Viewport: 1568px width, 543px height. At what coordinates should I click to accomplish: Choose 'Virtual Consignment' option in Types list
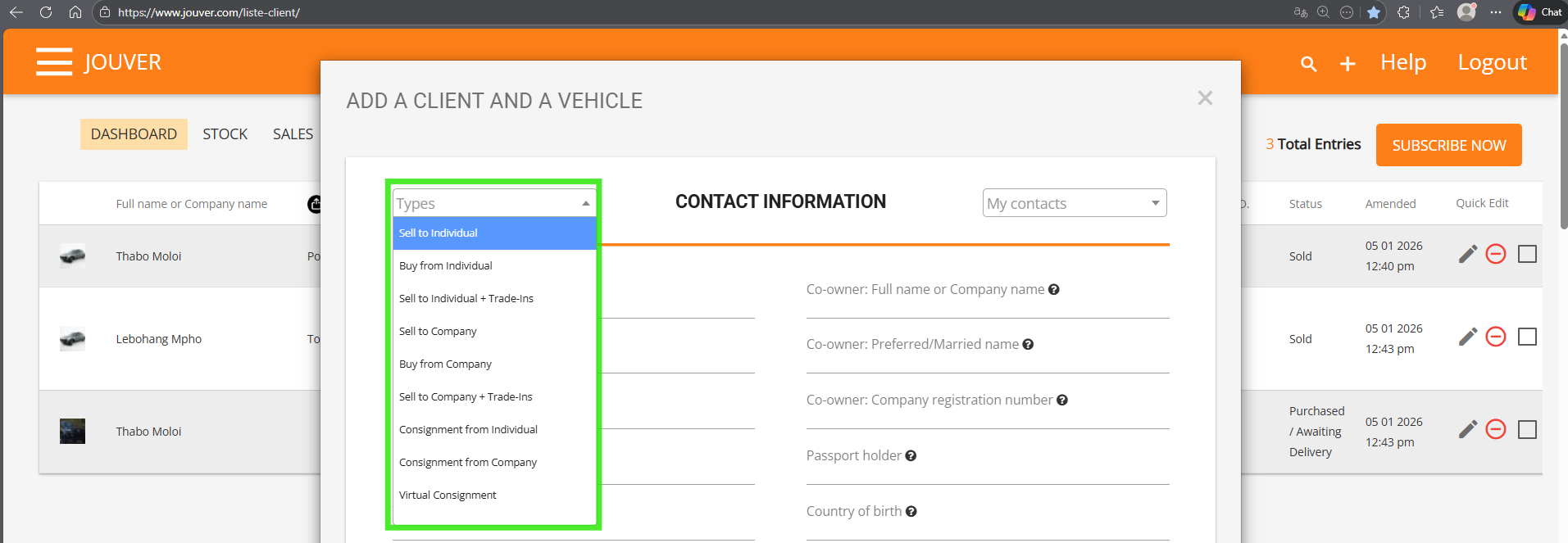(x=448, y=495)
